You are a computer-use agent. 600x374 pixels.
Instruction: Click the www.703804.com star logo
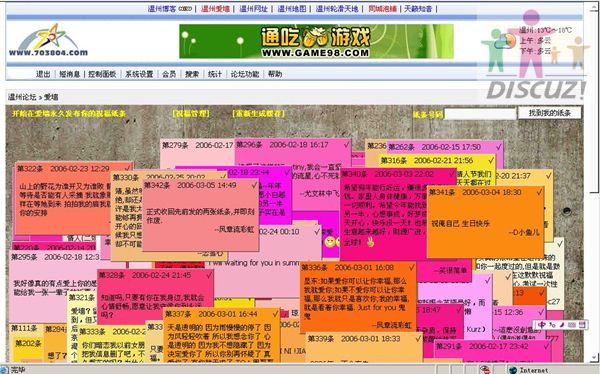point(48,40)
